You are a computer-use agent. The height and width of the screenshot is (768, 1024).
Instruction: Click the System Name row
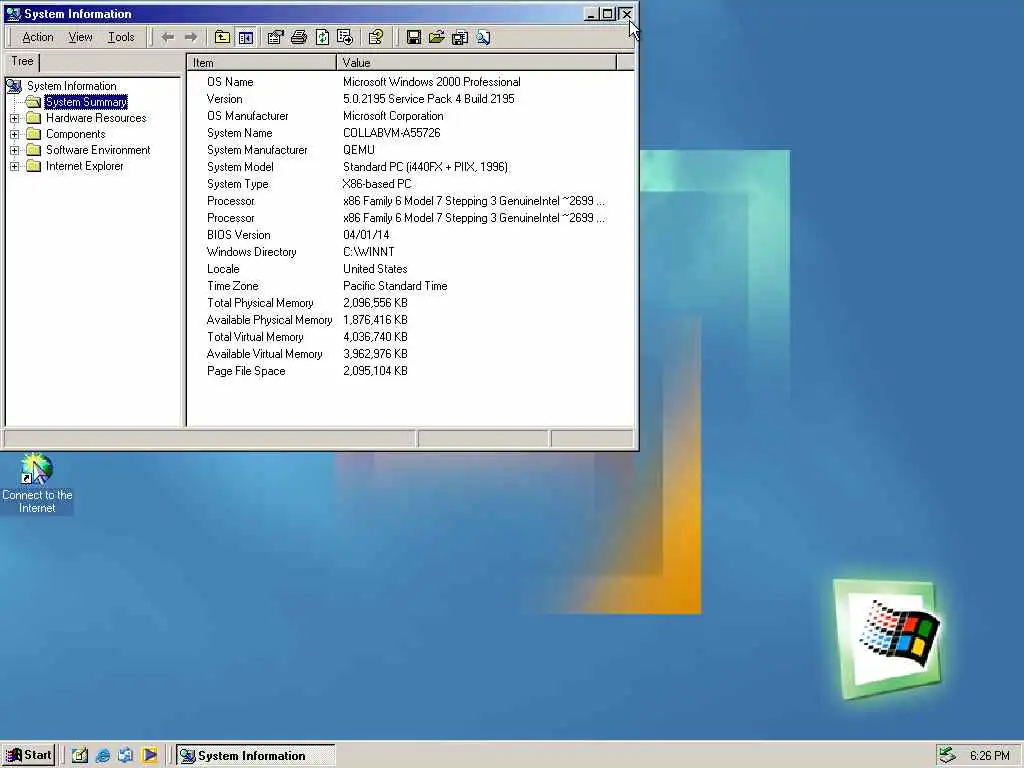(410, 133)
